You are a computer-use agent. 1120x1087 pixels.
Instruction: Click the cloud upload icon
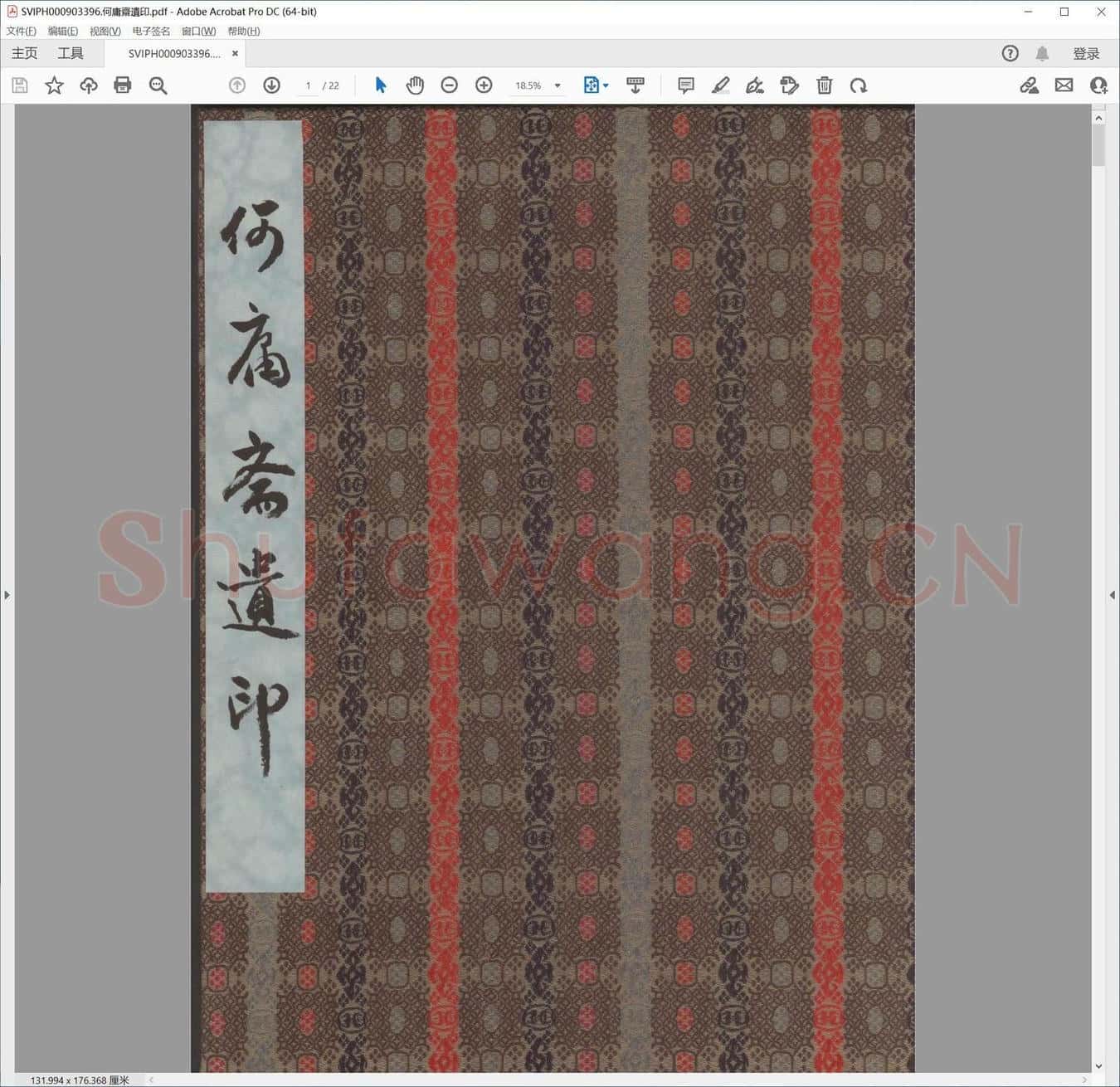[89, 85]
